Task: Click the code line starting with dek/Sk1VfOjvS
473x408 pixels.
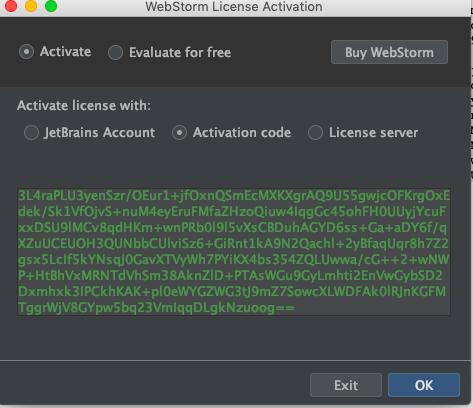Action: click(x=232, y=211)
